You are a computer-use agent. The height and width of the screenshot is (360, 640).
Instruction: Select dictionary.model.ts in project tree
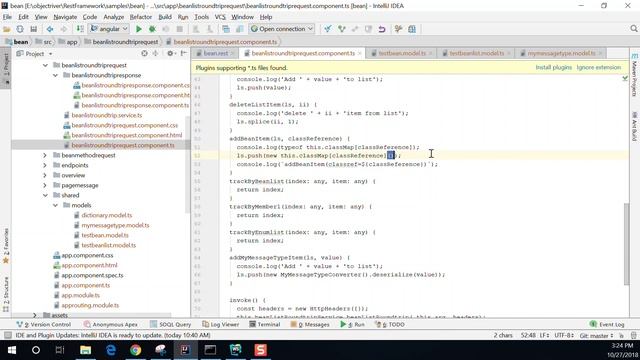[x=107, y=216]
